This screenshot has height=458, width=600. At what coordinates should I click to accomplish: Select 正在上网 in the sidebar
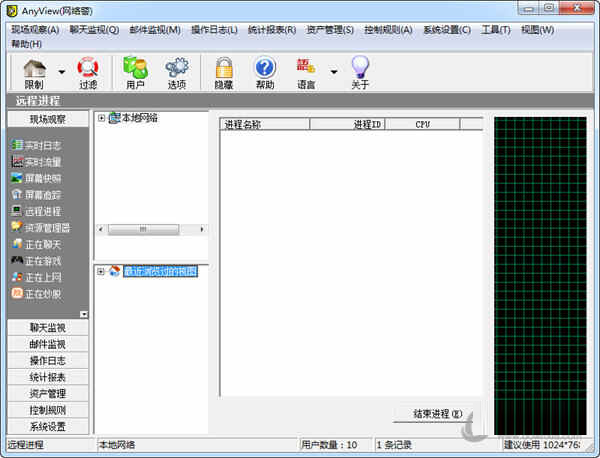(37, 277)
